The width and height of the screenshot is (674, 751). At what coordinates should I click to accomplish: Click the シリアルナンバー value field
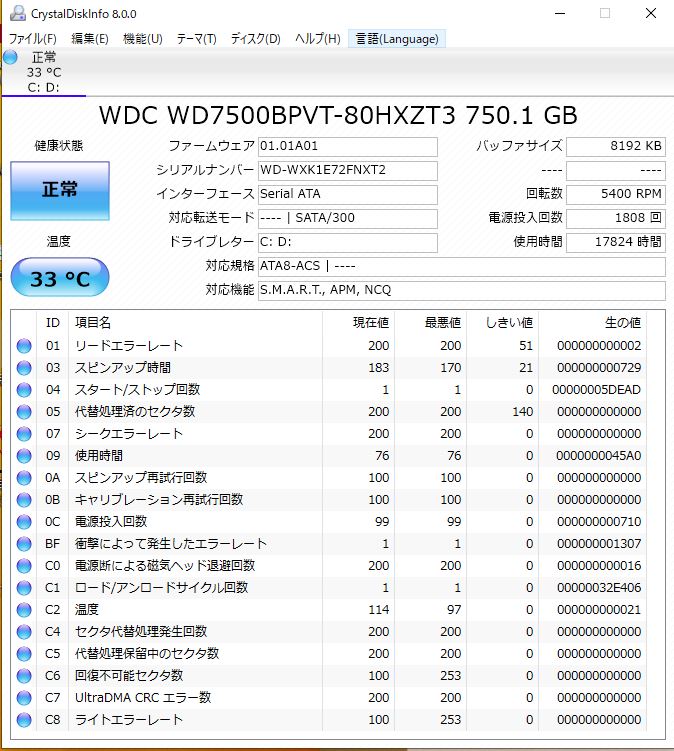pyautogui.click(x=347, y=170)
